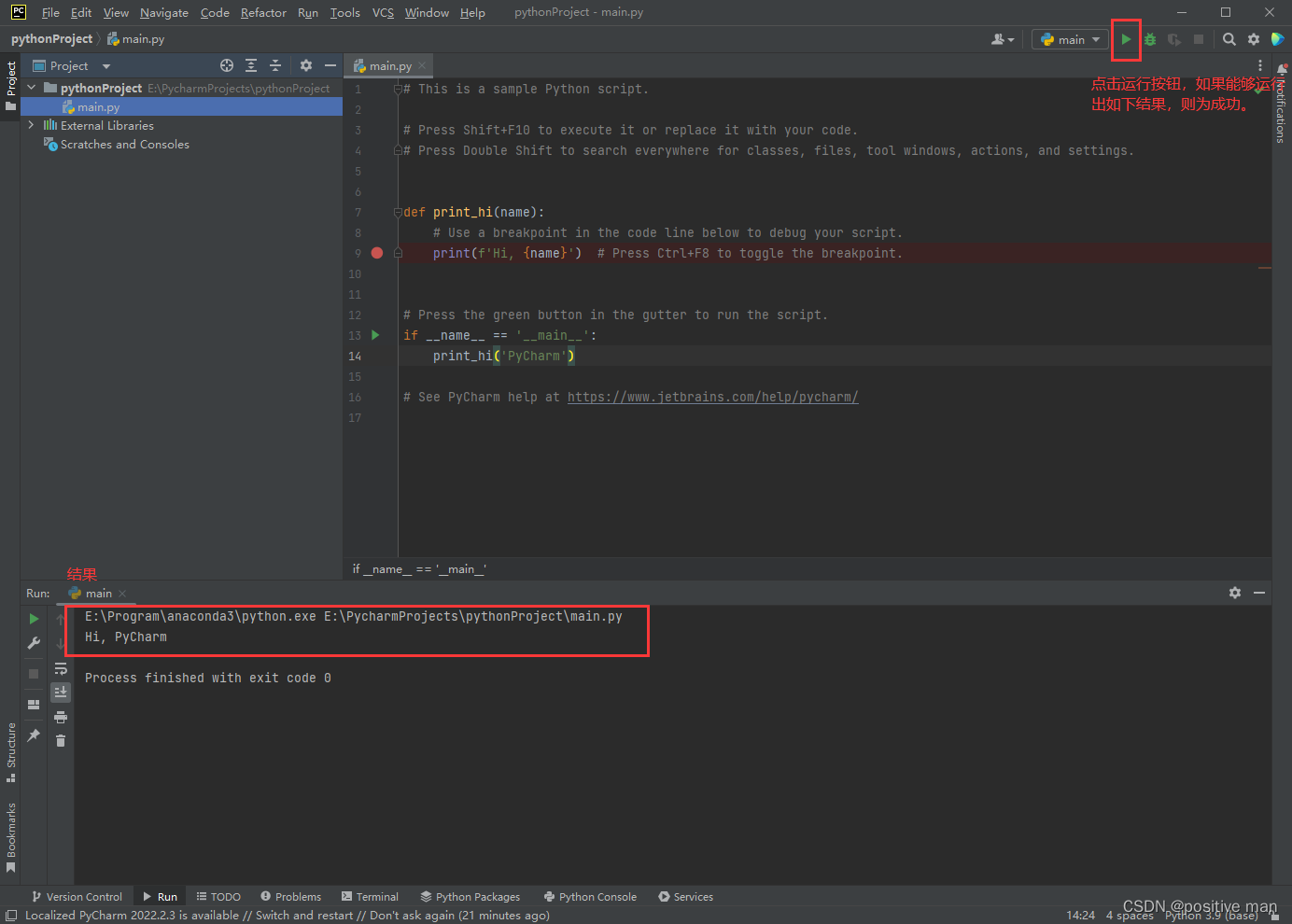The height and width of the screenshot is (924, 1292).
Task: Open Run panel settings gear
Action: [1235, 593]
